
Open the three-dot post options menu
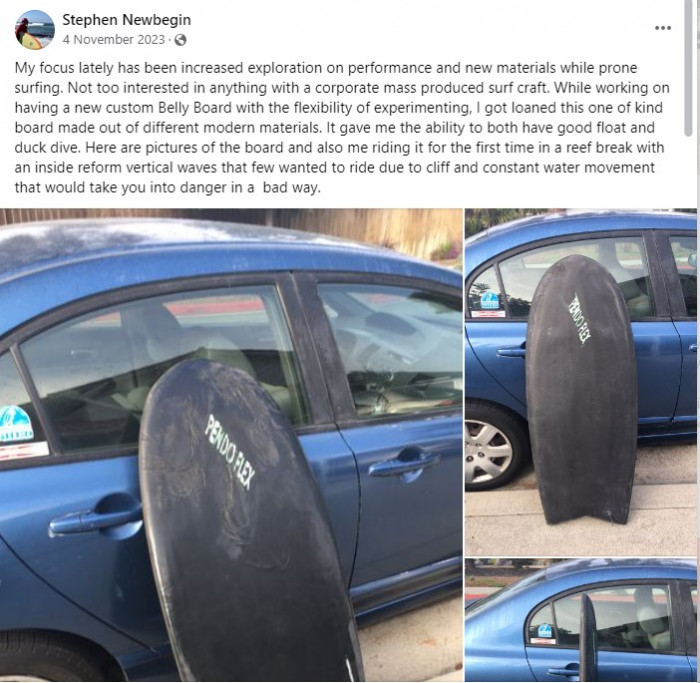point(662,28)
